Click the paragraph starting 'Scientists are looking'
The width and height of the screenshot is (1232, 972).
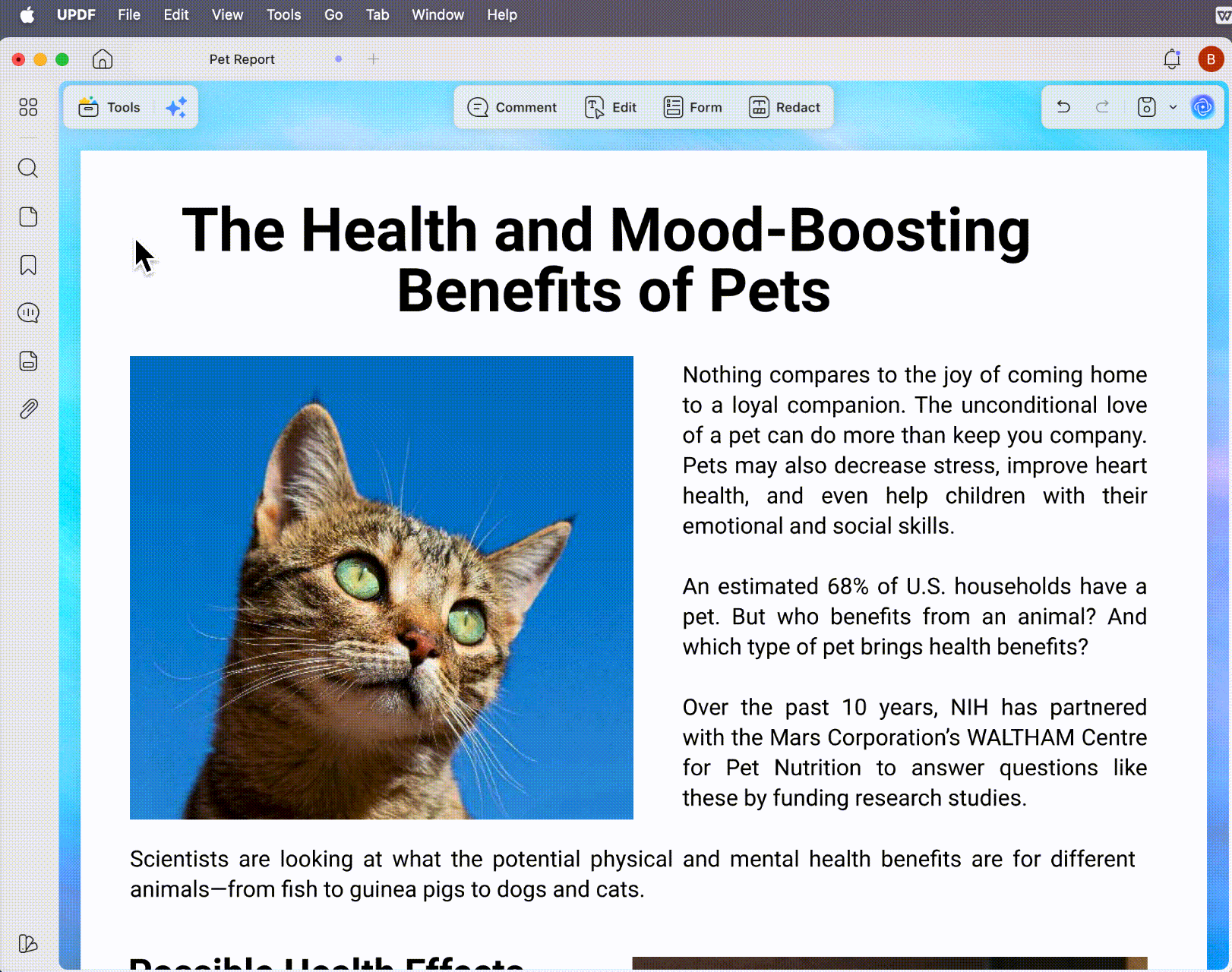(x=633, y=874)
